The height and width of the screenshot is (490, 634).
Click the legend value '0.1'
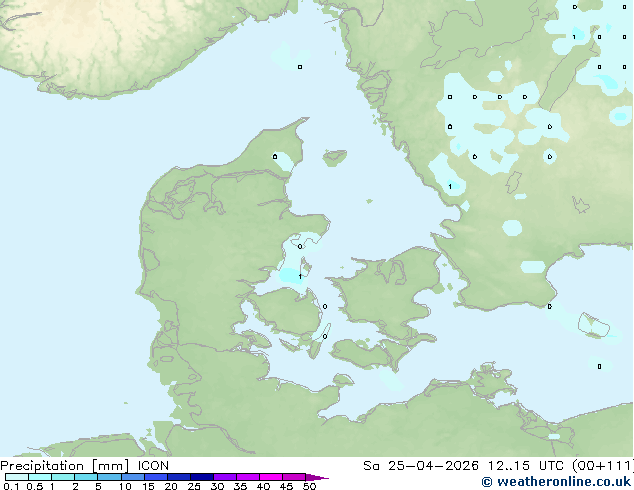point(11,486)
